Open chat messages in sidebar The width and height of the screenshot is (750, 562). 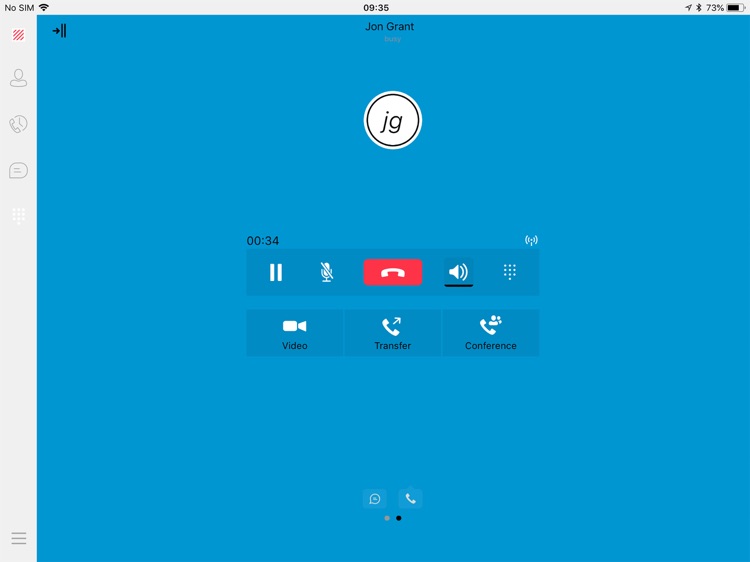(x=19, y=170)
